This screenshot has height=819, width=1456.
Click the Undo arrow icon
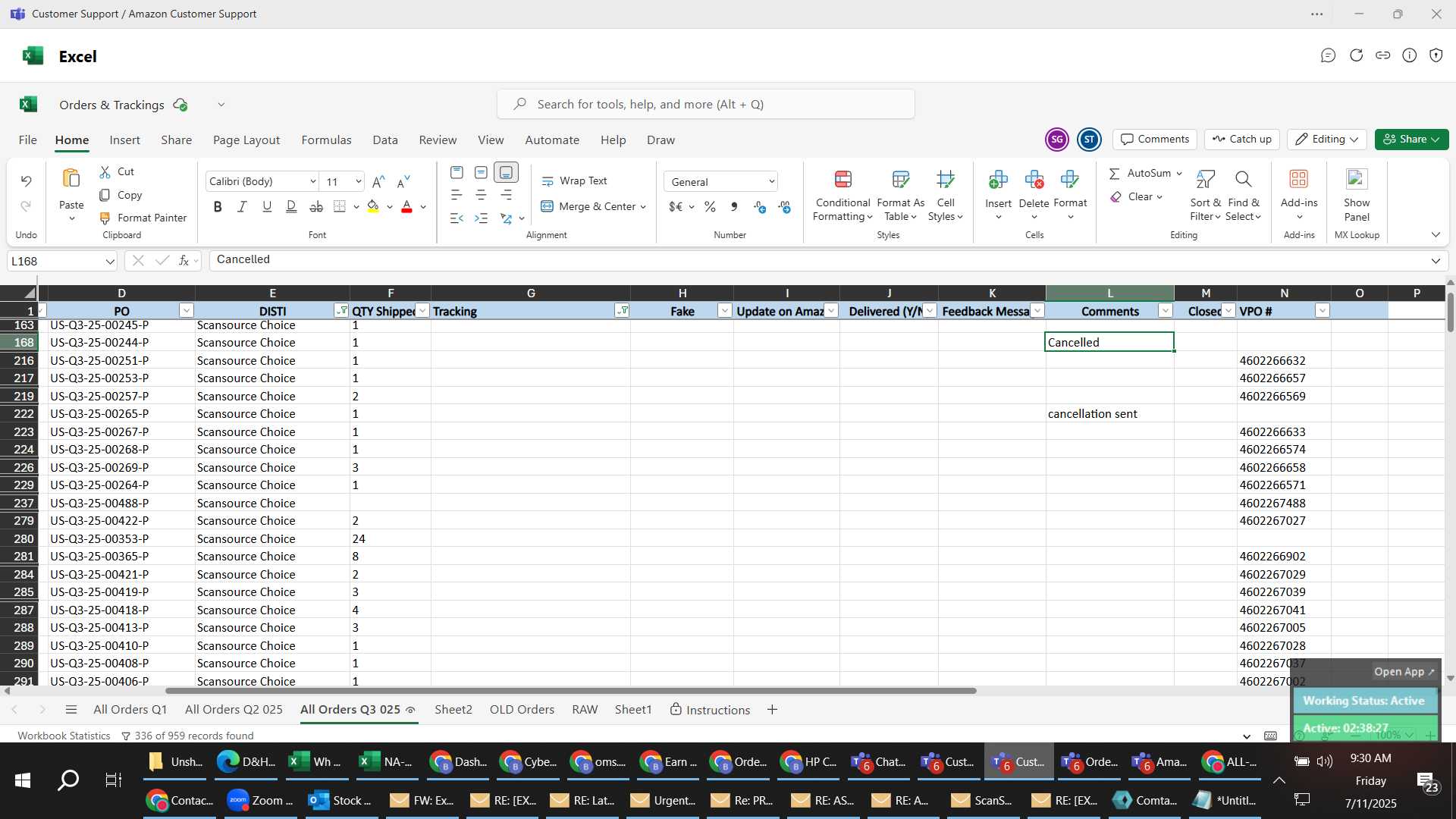(x=26, y=181)
